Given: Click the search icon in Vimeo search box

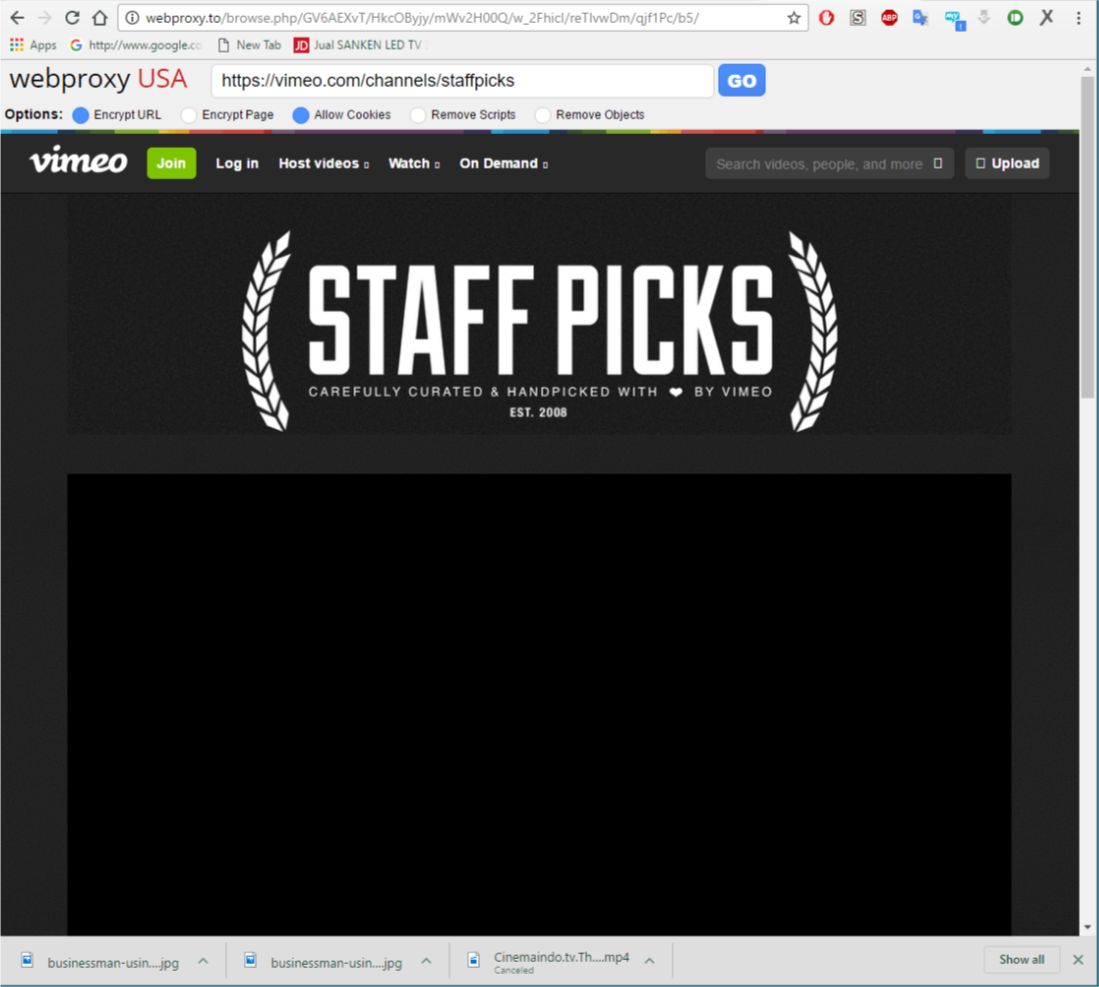Looking at the screenshot, I should (x=938, y=163).
